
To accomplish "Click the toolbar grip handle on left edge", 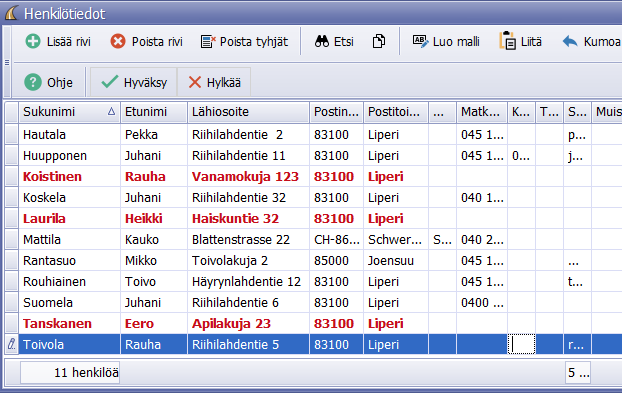I will point(7,62).
